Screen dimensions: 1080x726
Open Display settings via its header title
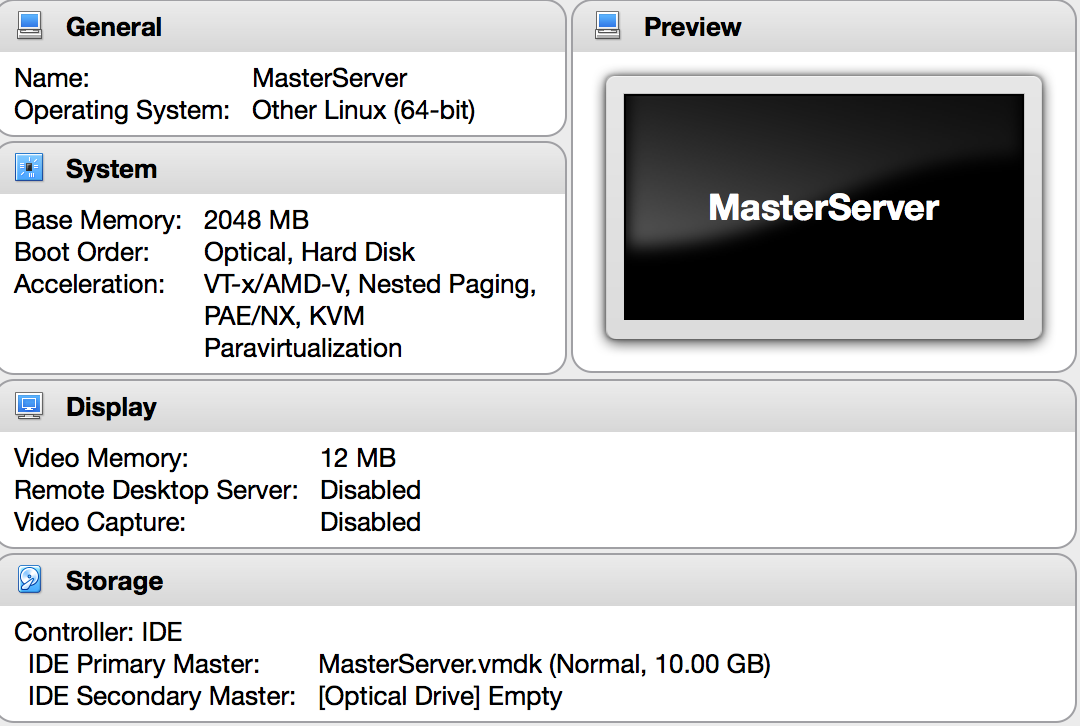click(112, 408)
